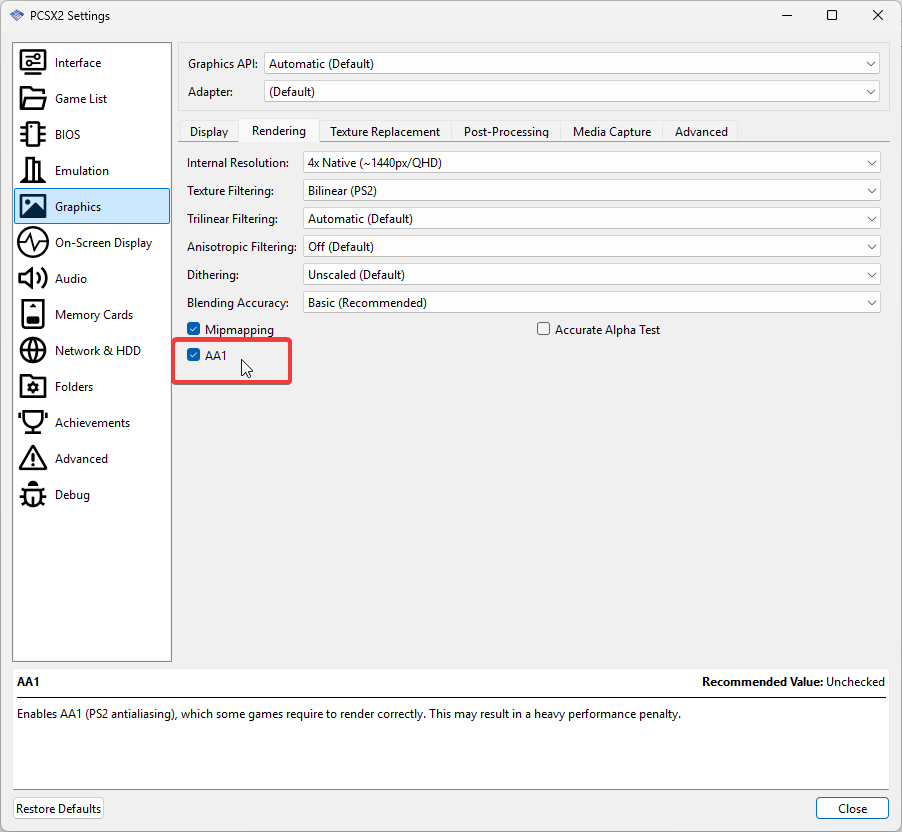Open the Internal Resolution dropdown
This screenshot has height=832, width=902.
click(x=591, y=163)
